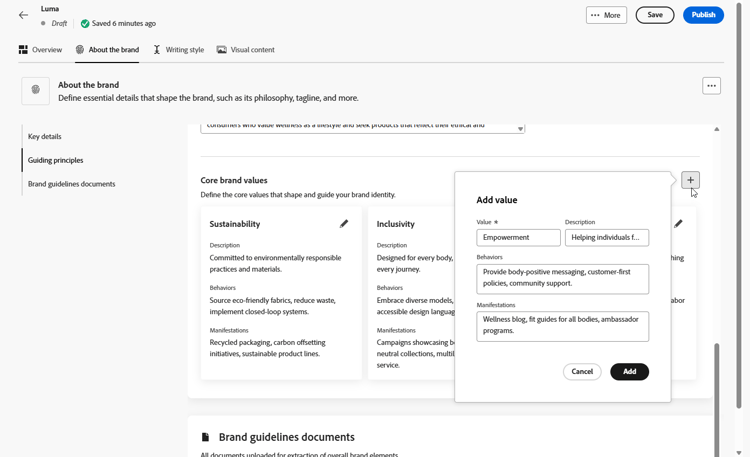Click the brand fingerprint icon beside the heading
Viewport: 750px width, 457px height.
click(36, 90)
